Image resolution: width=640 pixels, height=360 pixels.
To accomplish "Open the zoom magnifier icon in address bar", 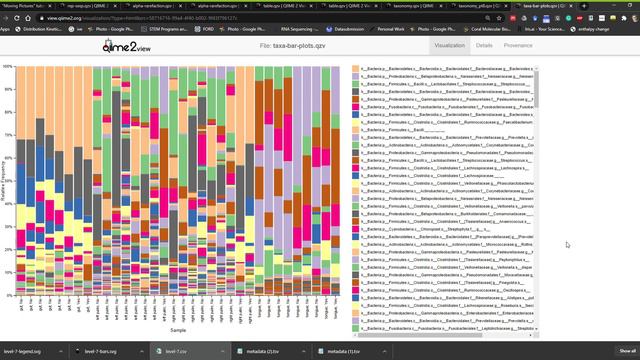I will point(488,18).
